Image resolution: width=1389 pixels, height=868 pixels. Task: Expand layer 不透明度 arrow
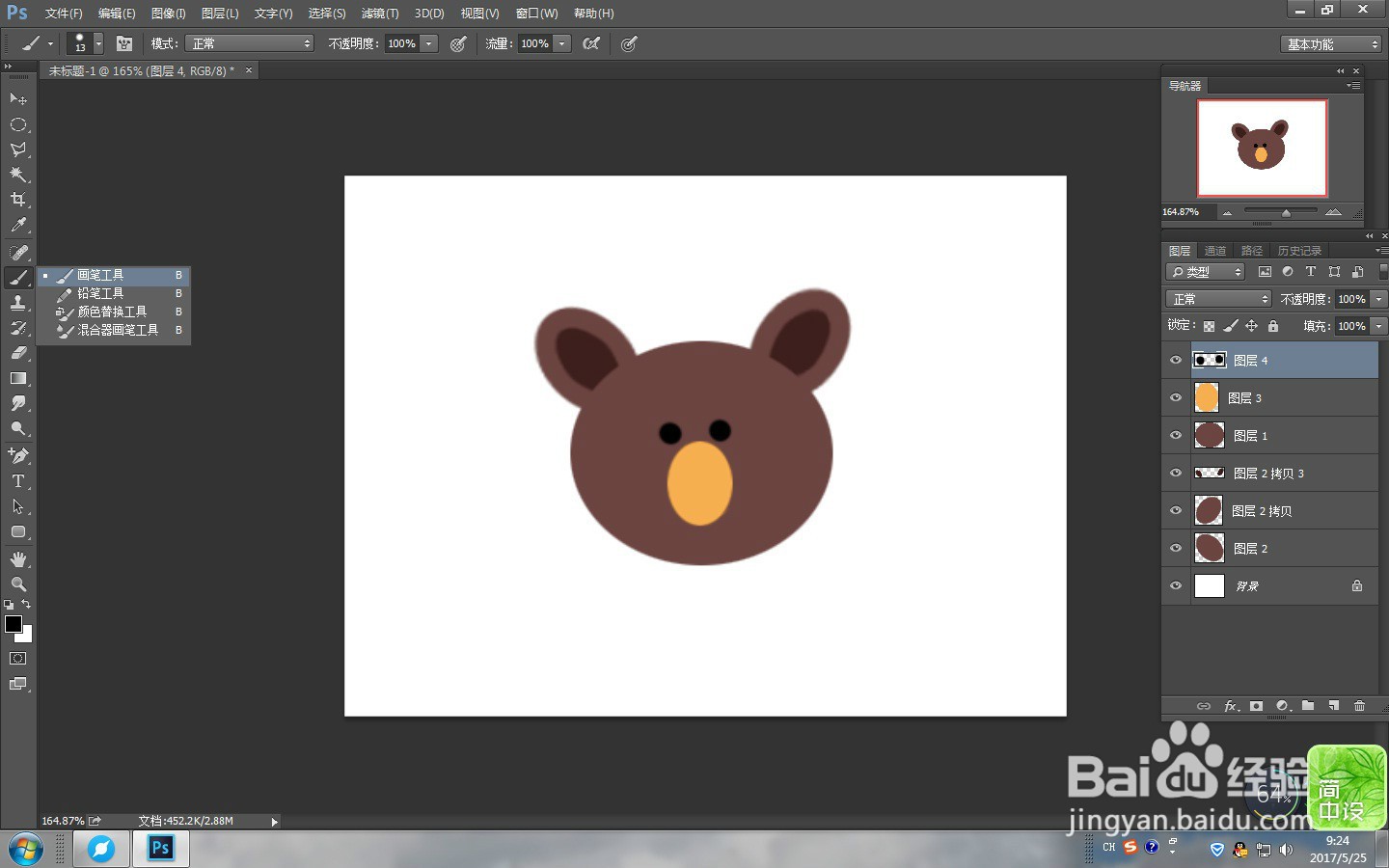point(1379,299)
